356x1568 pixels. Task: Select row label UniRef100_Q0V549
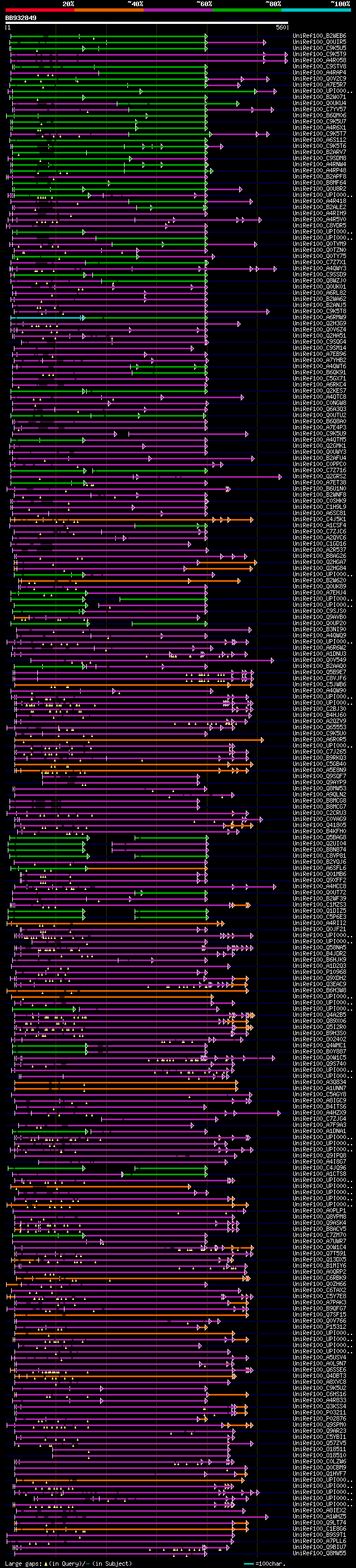pyautogui.click(x=319, y=660)
